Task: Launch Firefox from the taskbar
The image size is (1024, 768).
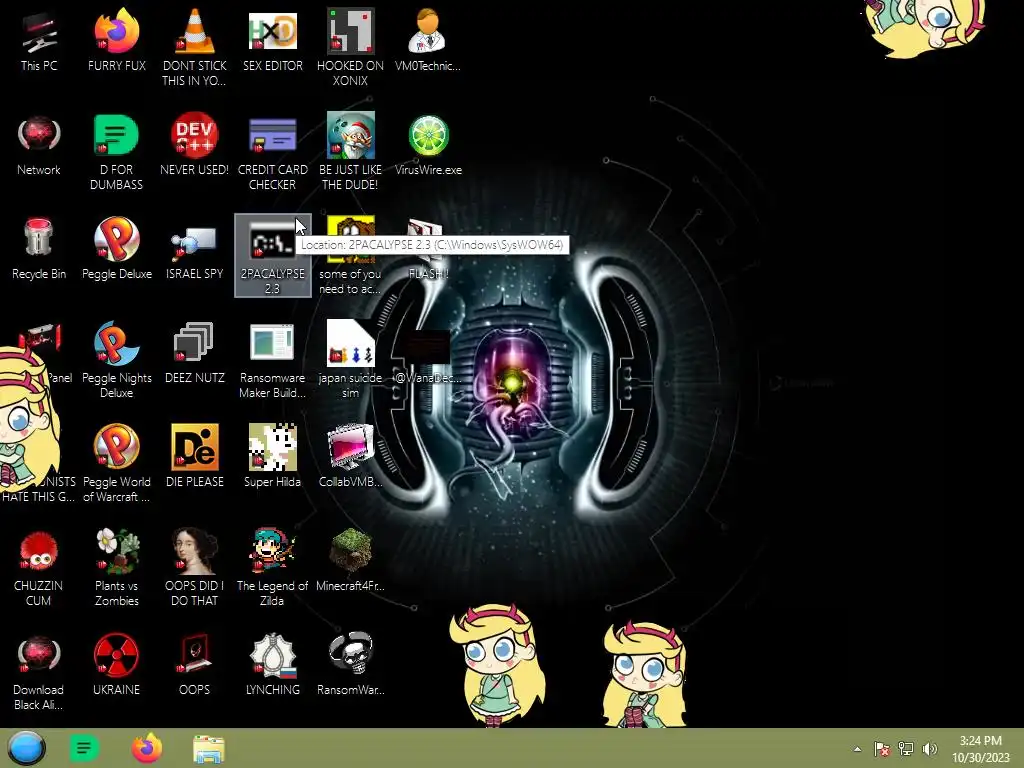Action: 147,748
